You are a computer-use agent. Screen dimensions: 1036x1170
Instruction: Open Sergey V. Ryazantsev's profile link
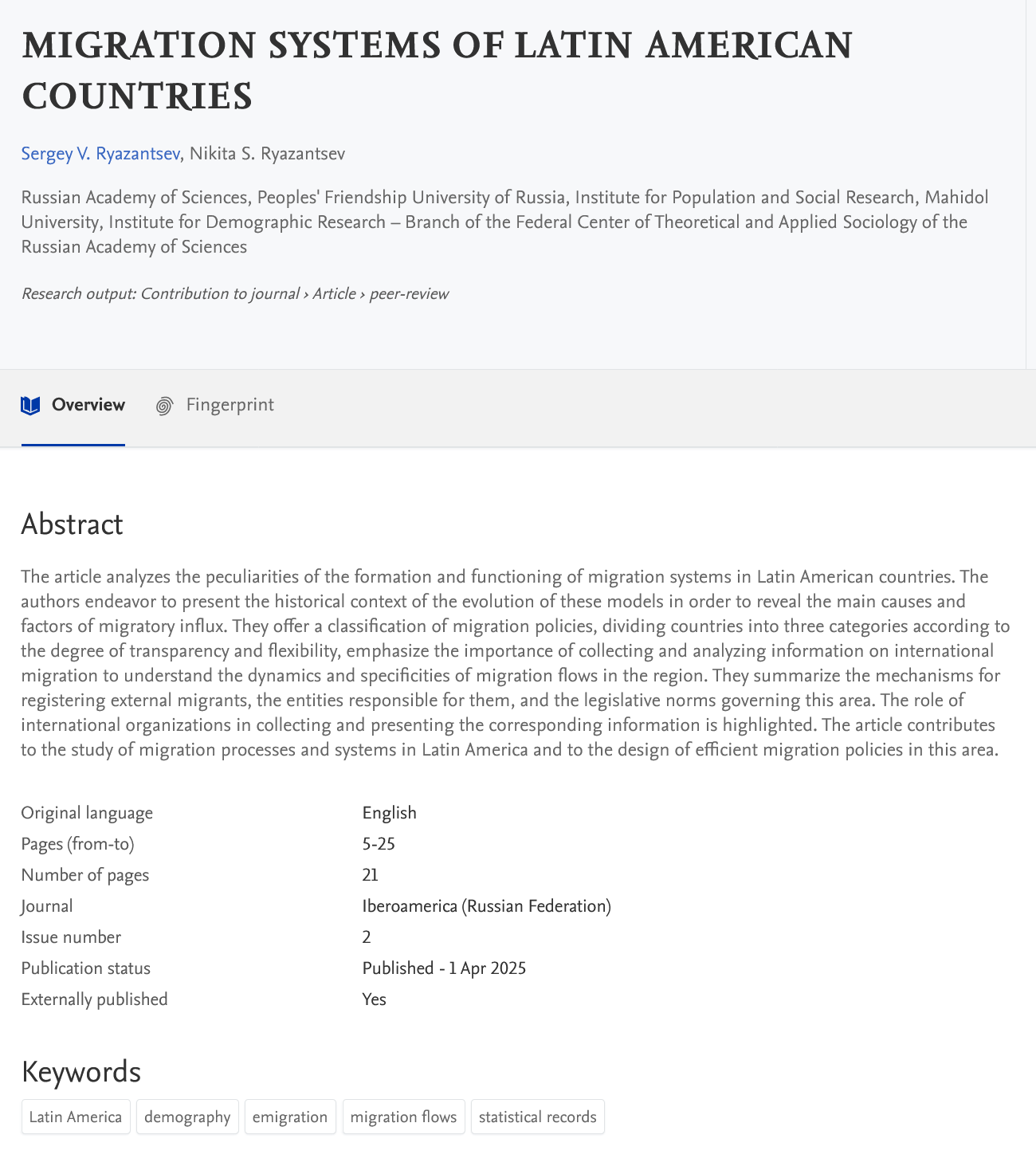100,153
